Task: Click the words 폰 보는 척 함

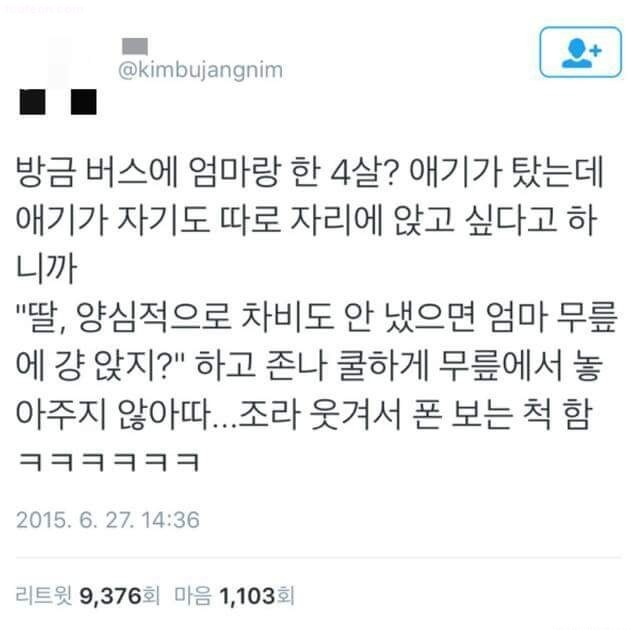Action: [502, 414]
